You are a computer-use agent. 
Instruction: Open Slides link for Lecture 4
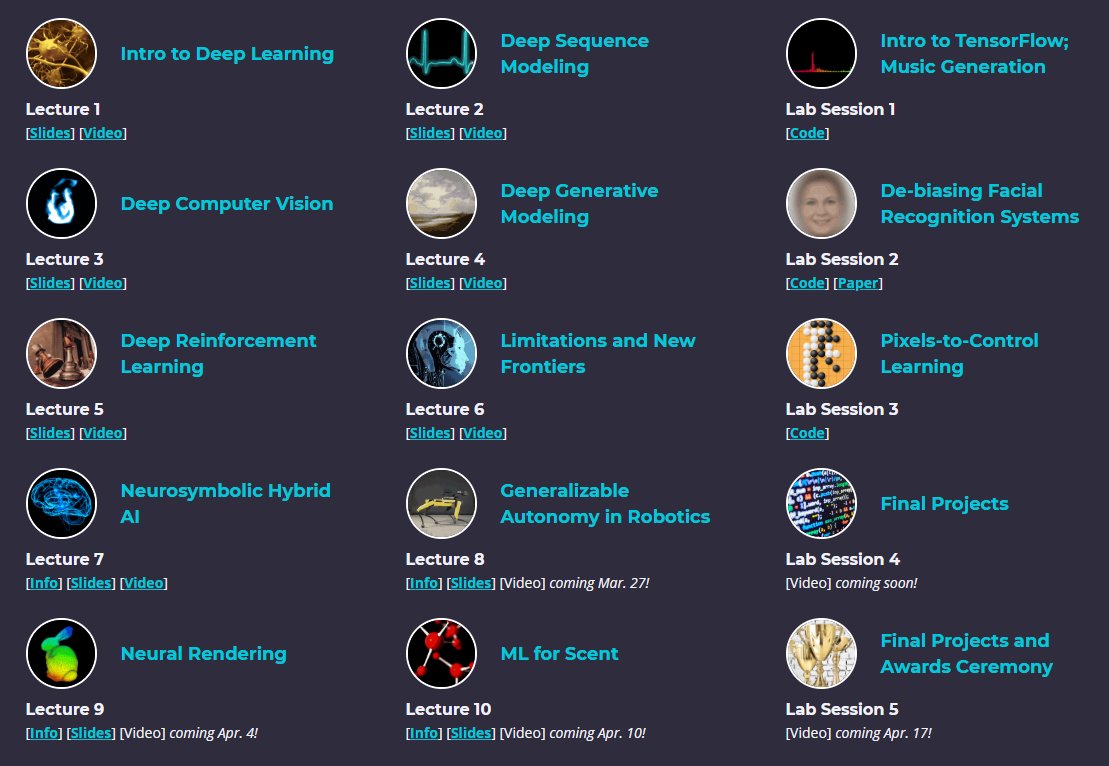pos(430,283)
